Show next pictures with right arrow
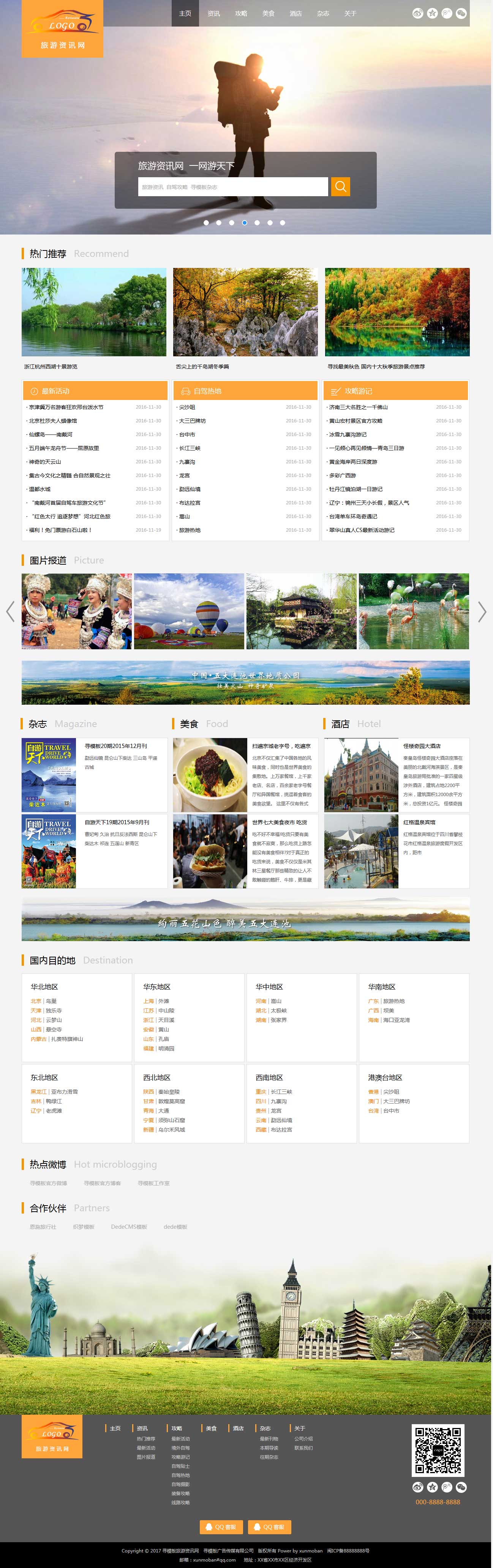 (482, 611)
